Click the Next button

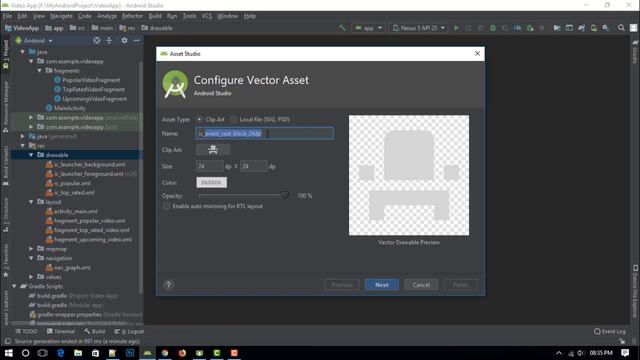coord(382,284)
